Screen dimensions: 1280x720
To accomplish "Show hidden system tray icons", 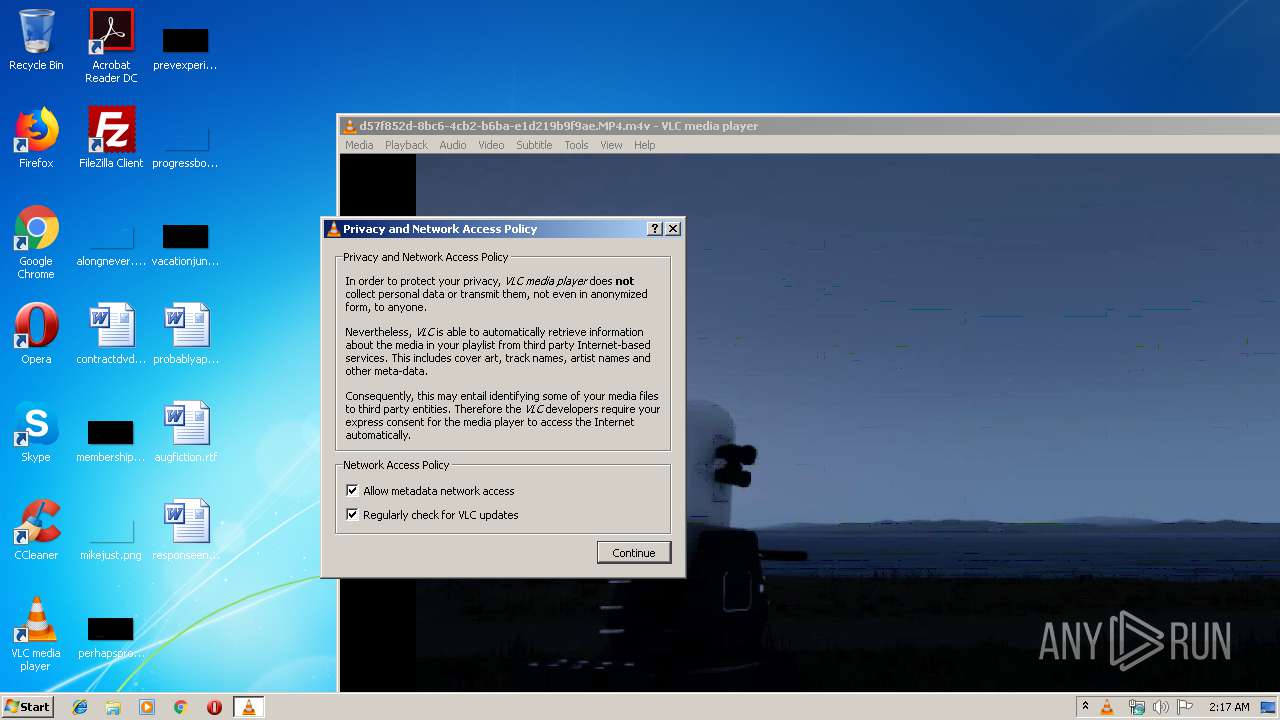I will pyautogui.click(x=1085, y=707).
